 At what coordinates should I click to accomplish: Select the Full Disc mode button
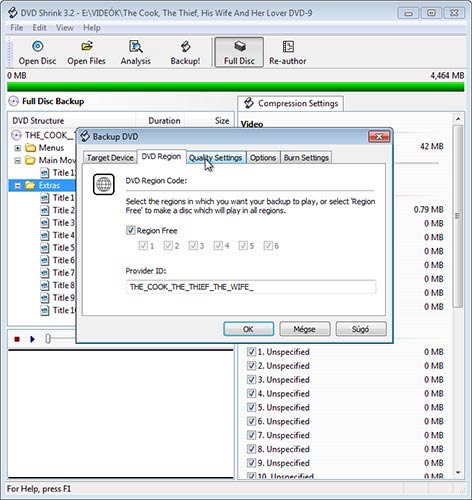click(239, 52)
